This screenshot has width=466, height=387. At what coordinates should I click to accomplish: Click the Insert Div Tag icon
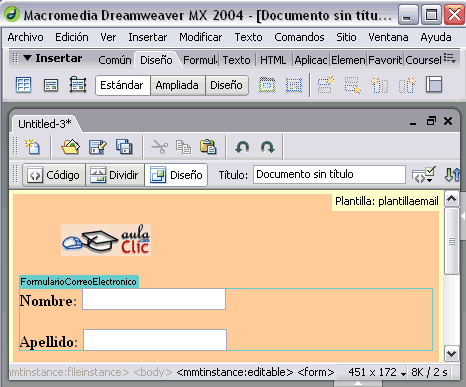coord(51,85)
